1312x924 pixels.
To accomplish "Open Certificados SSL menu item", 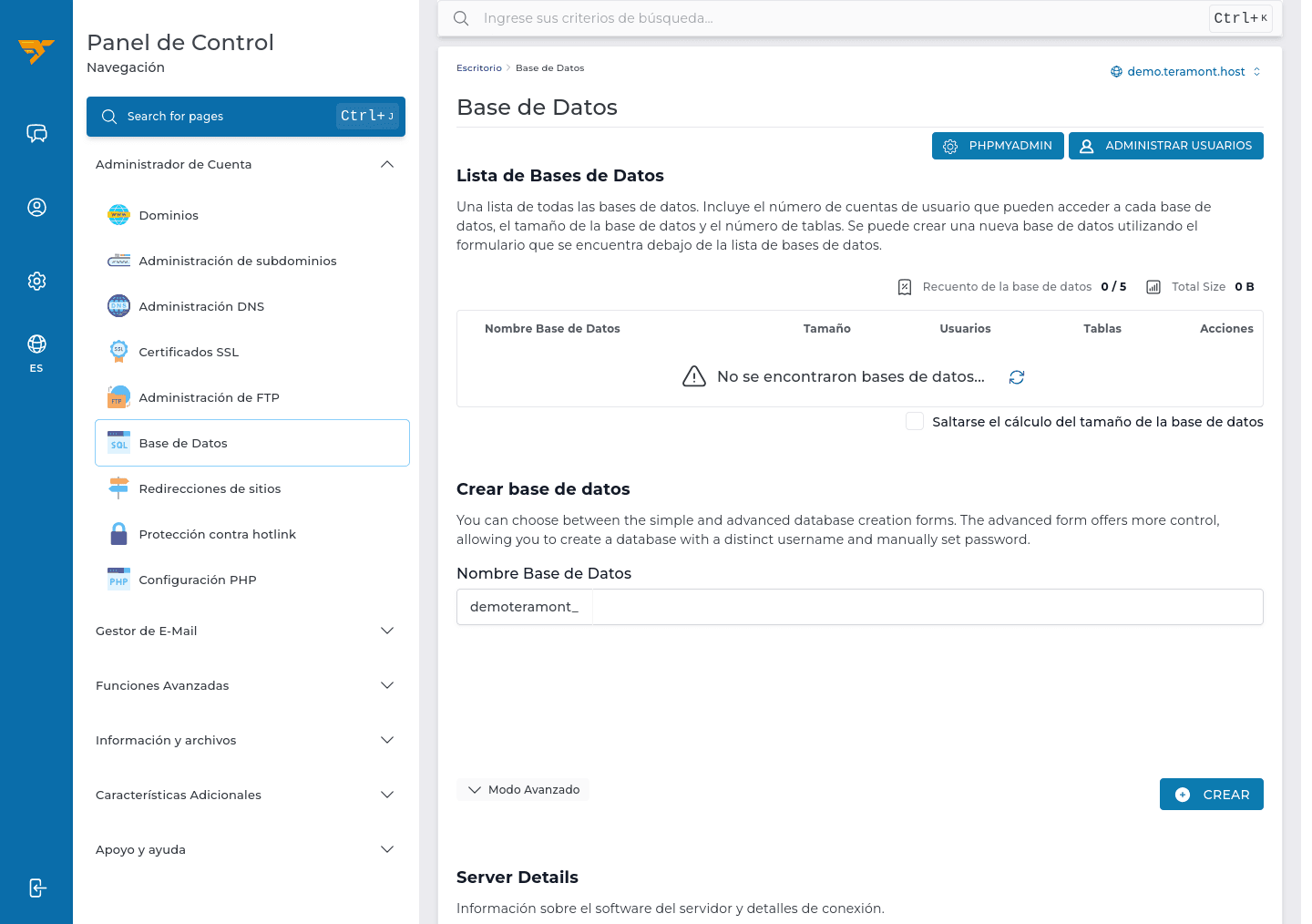I will (252, 352).
